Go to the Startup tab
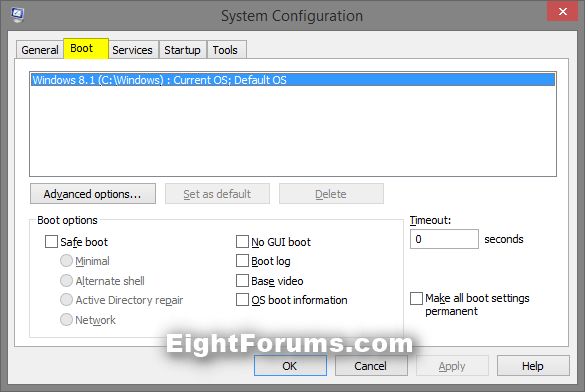Image resolution: width=585 pixels, height=392 pixels. coord(182,50)
